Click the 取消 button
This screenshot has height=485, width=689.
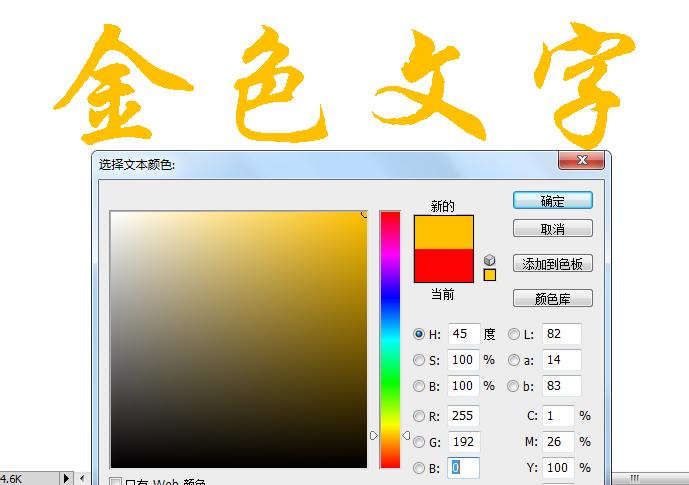pos(553,228)
